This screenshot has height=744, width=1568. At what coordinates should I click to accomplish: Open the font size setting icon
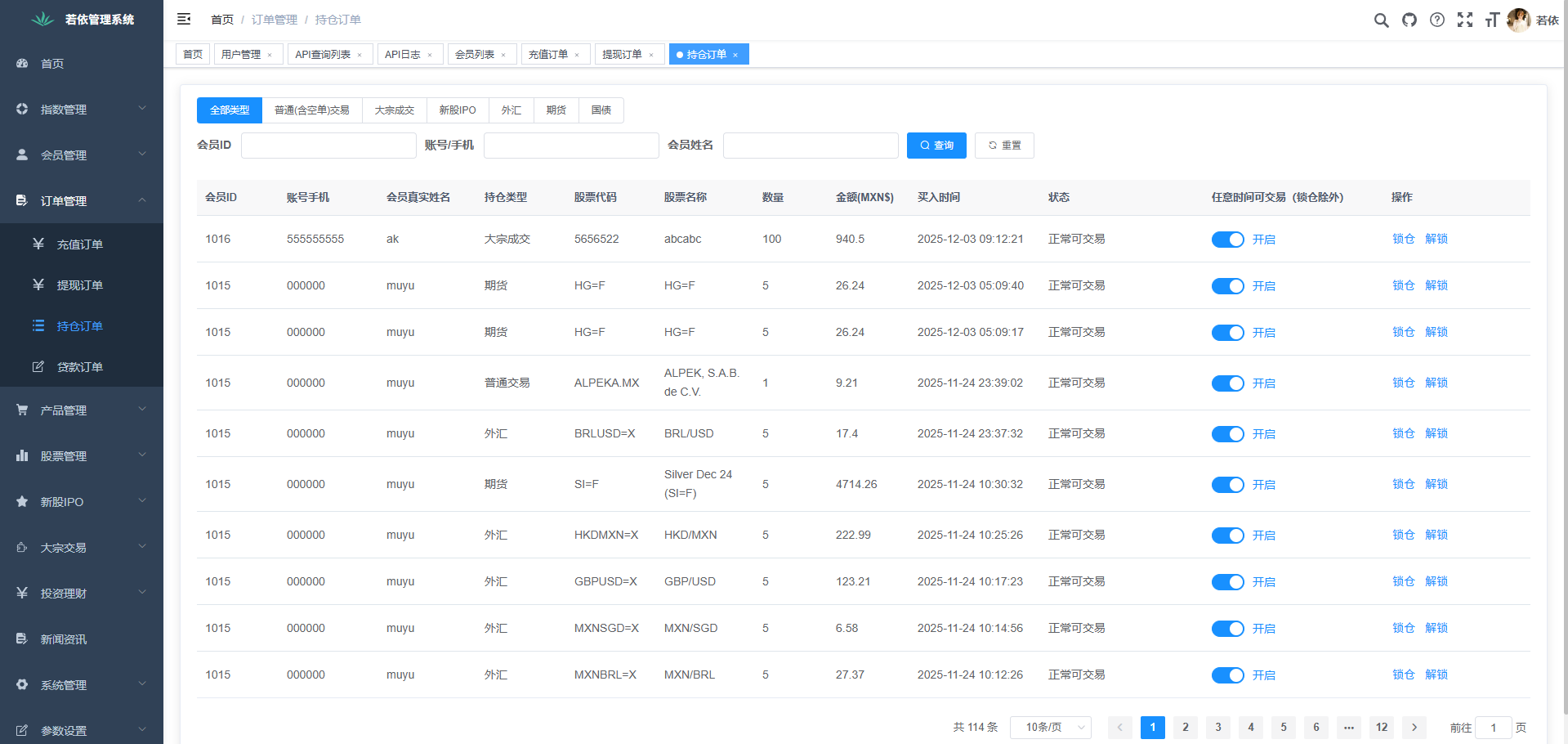click(x=1491, y=20)
